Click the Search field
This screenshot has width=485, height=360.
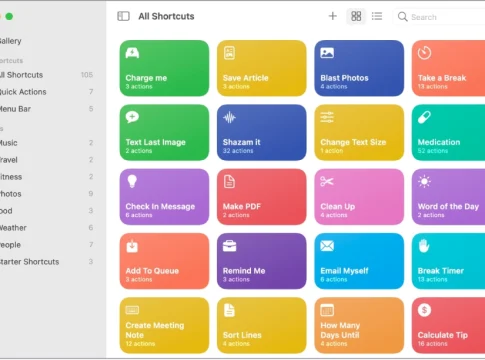pyautogui.click(x=439, y=17)
